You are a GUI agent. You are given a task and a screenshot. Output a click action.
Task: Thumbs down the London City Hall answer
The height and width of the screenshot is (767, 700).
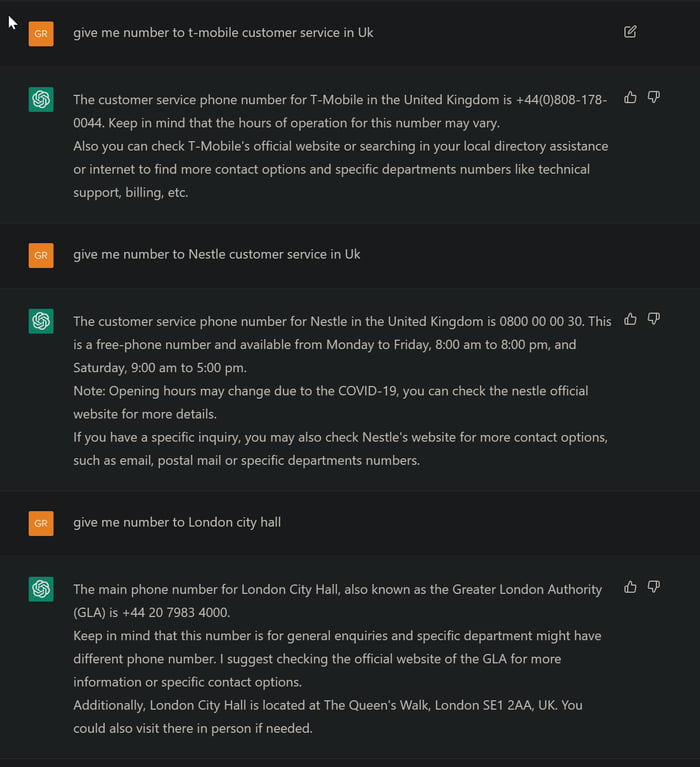coord(654,586)
